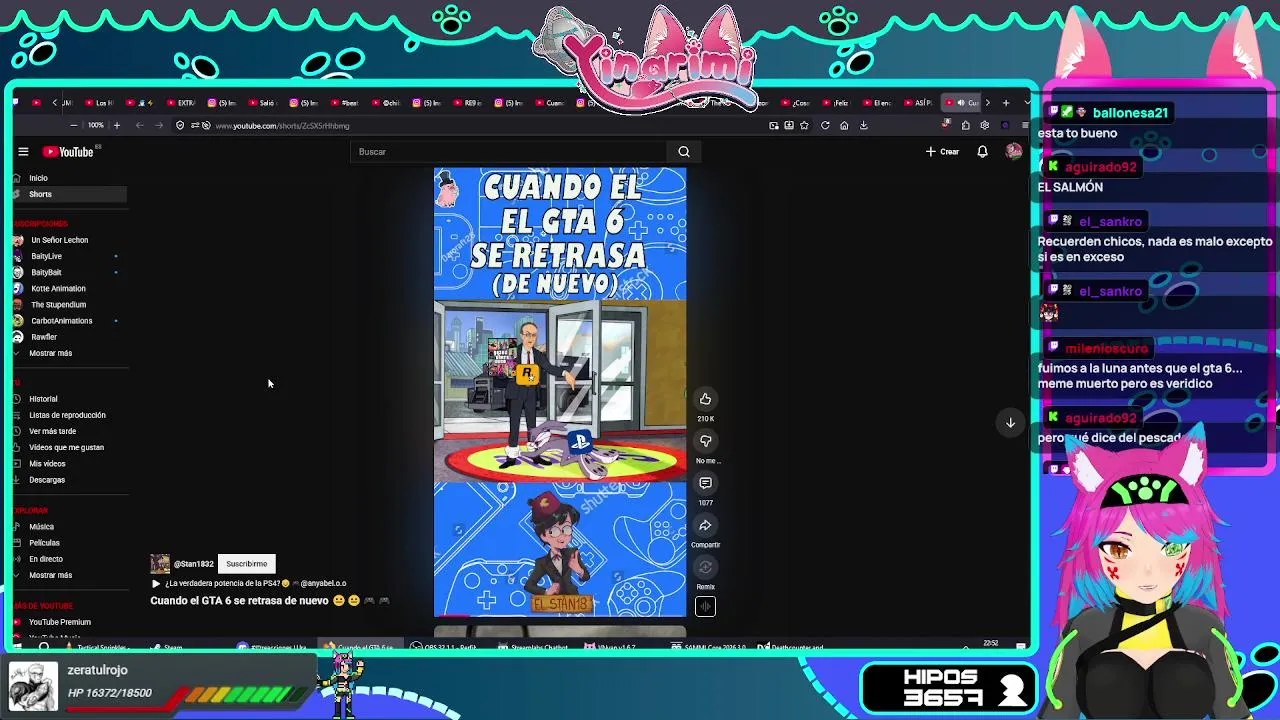This screenshot has width=1280, height=720.
Task: Open the comments icon on the Short
Action: coord(705,483)
